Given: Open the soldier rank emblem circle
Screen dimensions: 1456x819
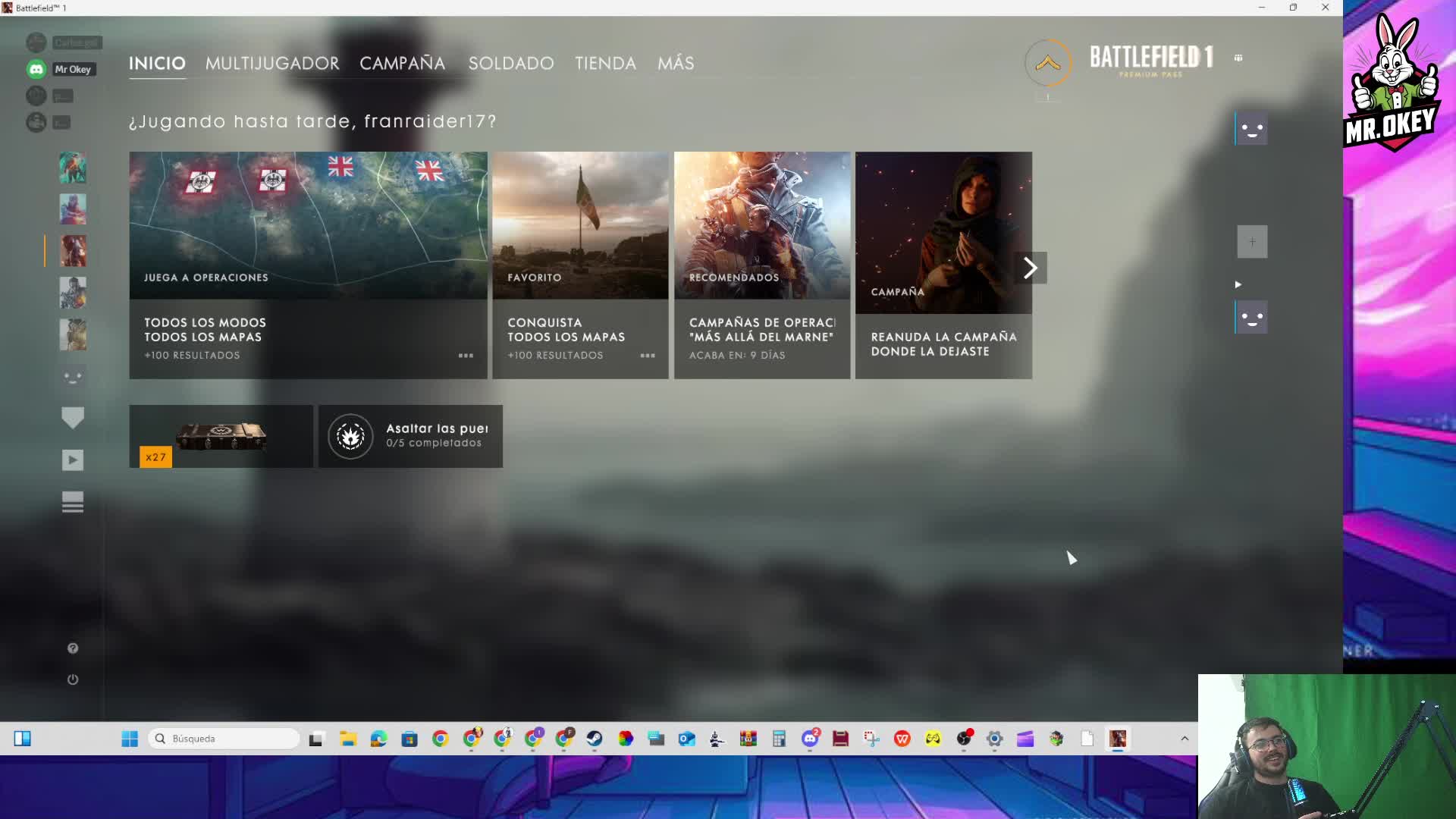Looking at the screenshot, I should 1048,63.
